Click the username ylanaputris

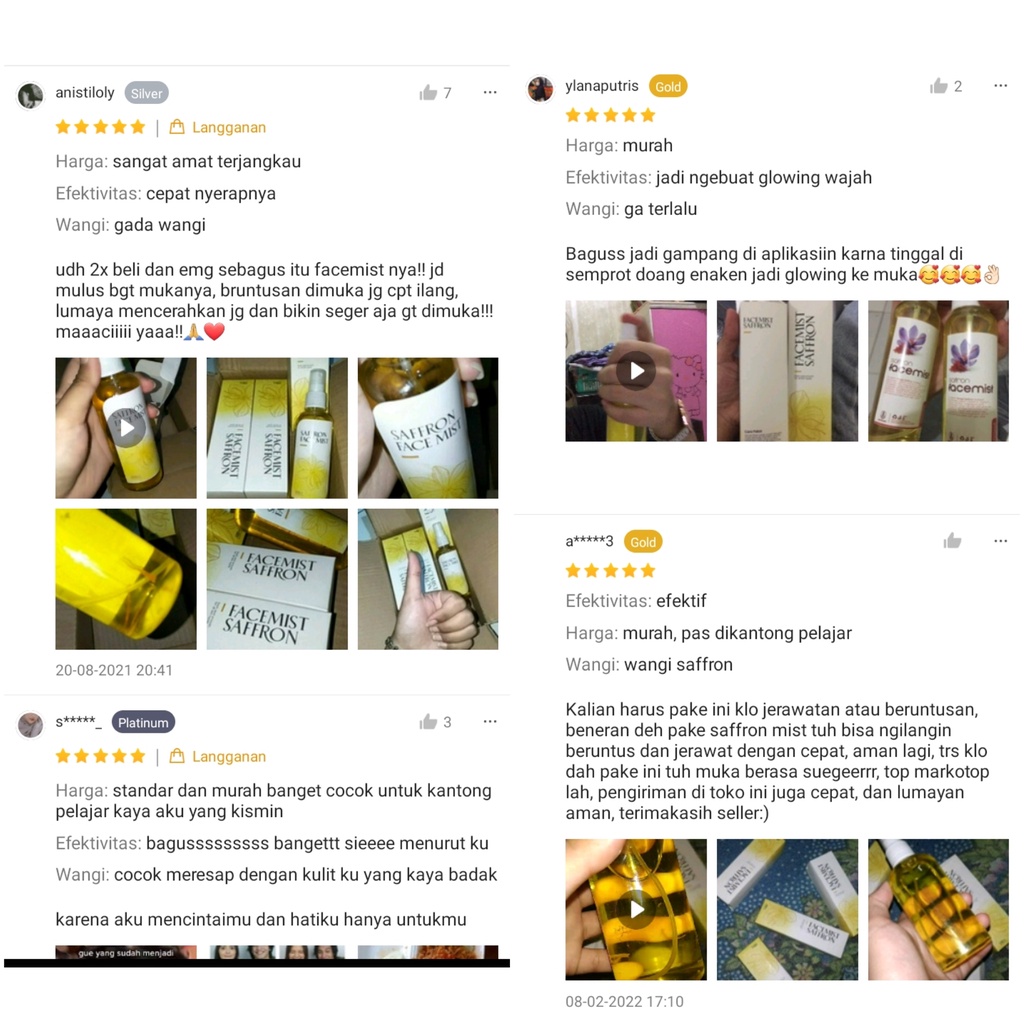click(602, 86)
